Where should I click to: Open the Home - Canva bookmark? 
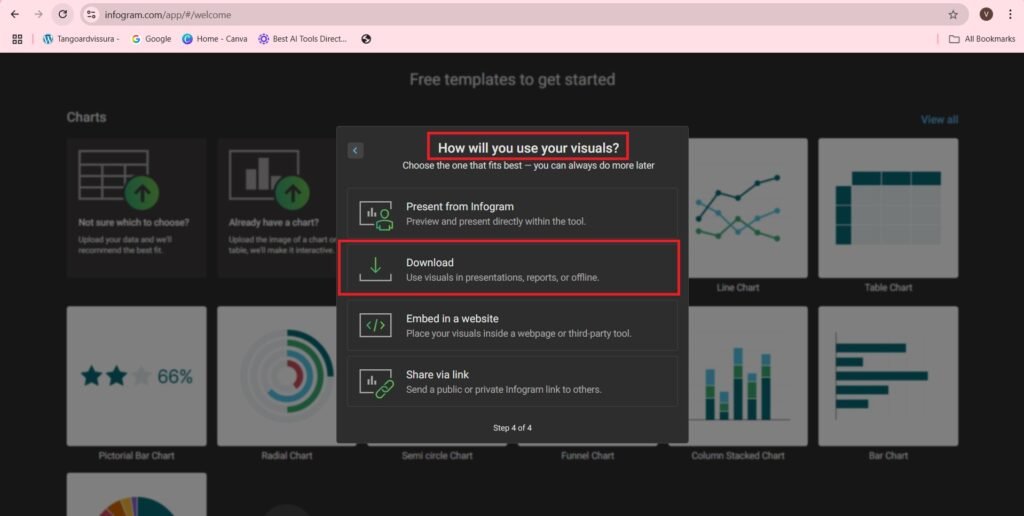point(215,39)
